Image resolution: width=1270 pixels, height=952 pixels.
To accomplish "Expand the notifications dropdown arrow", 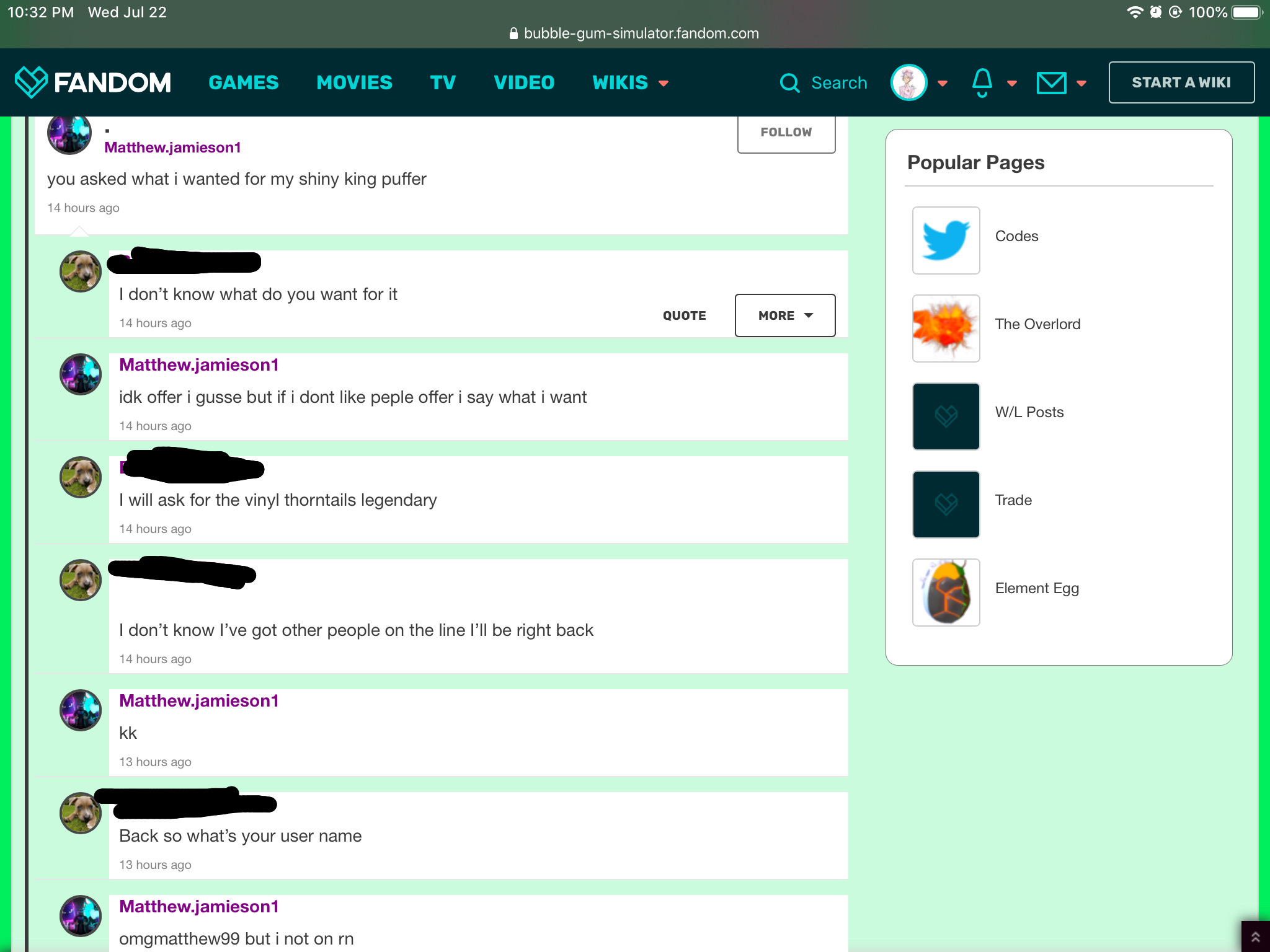I will (x=1012, y=83).
